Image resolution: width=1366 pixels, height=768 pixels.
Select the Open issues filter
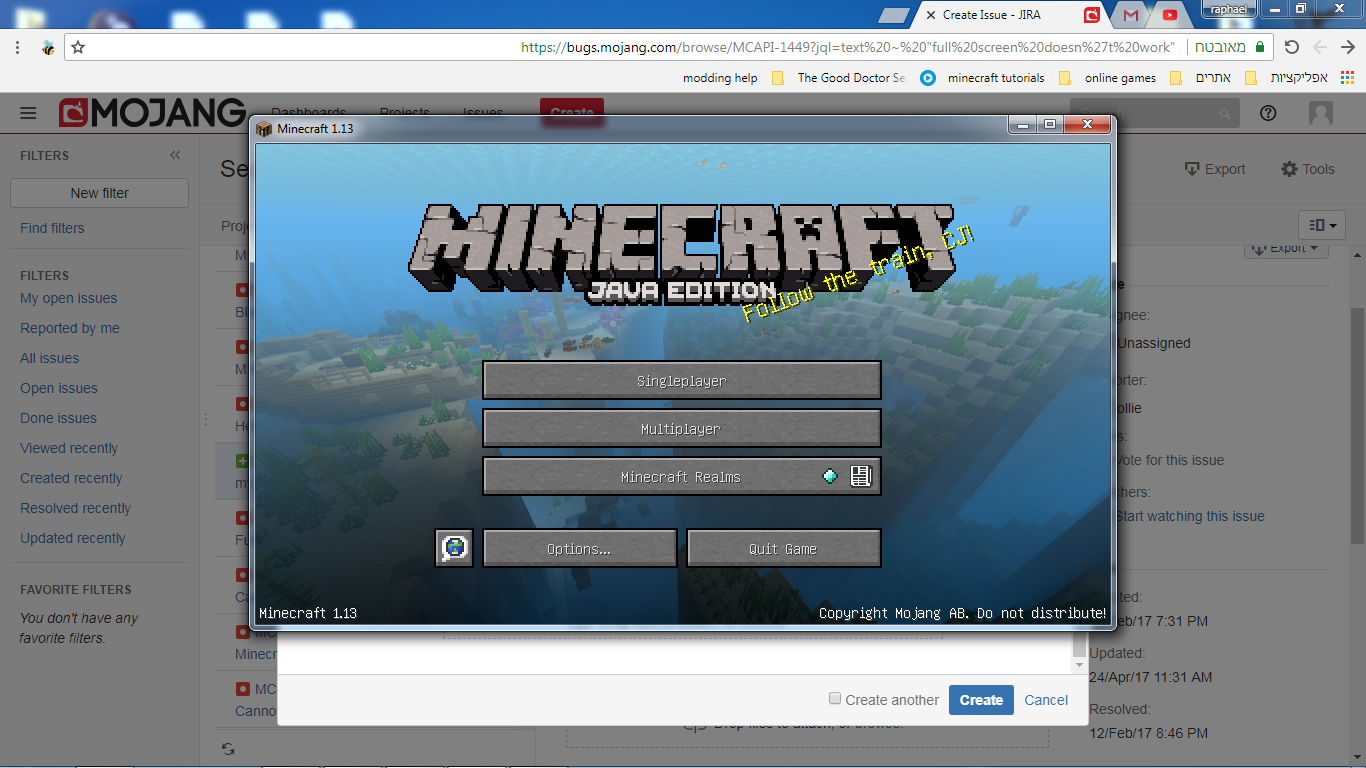[x=59, y=388]
